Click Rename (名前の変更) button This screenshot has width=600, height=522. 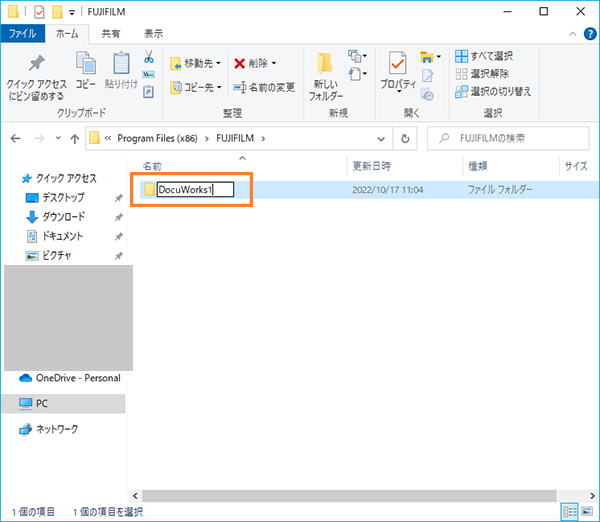[264, 88]
